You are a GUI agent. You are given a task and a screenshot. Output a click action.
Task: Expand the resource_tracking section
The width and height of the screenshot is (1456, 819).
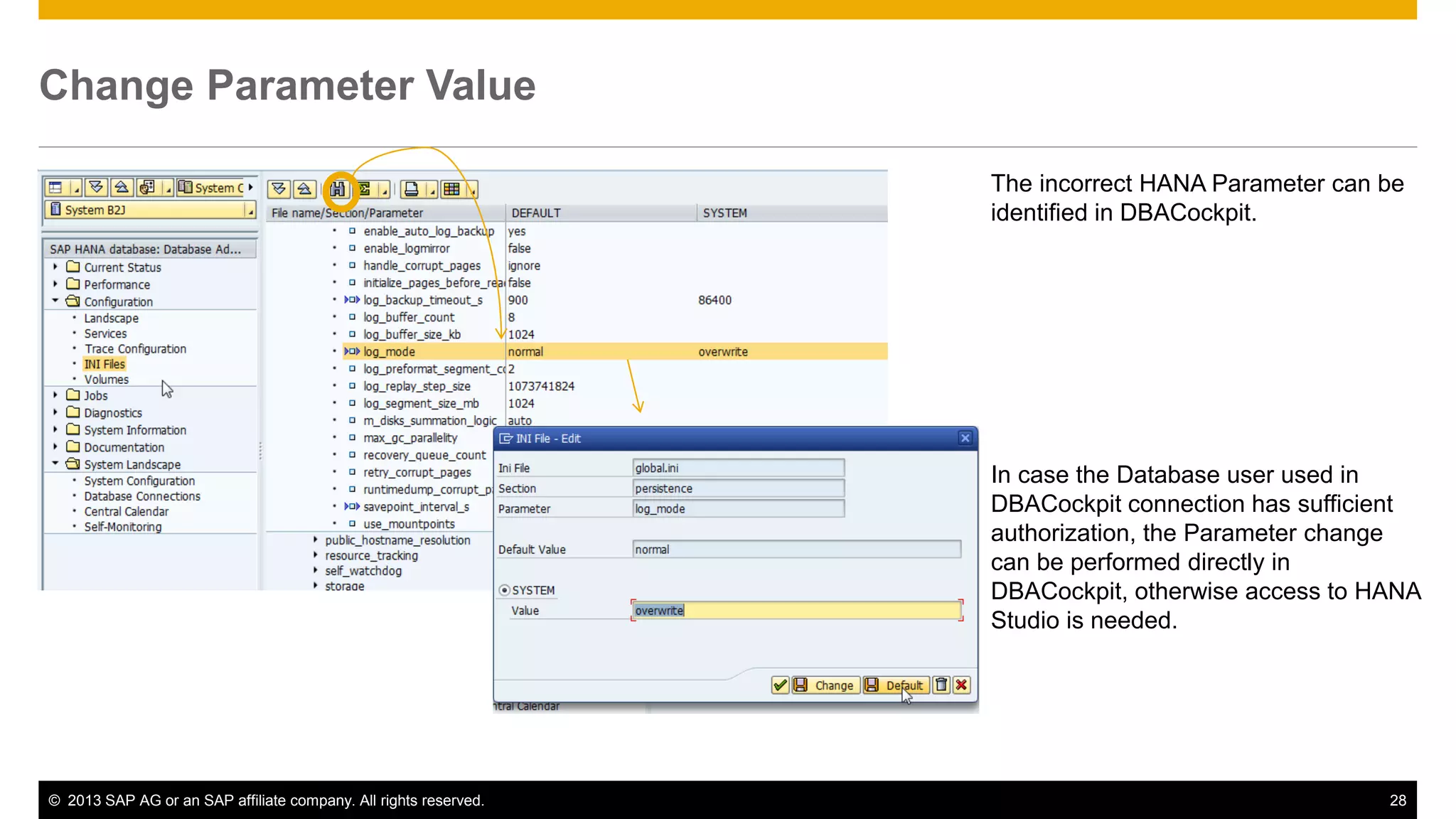coord(316,555)
